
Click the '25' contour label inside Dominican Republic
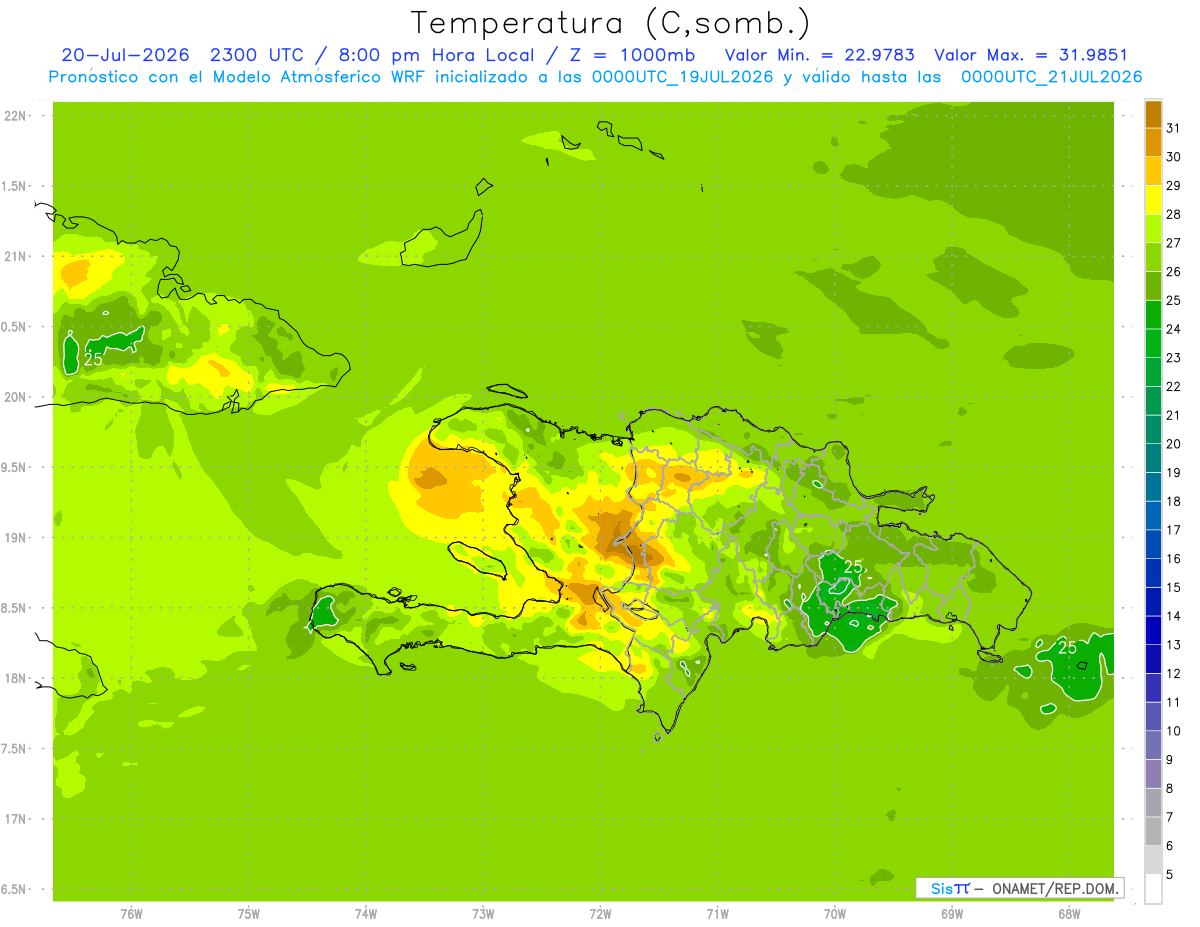tap(853, 567)
